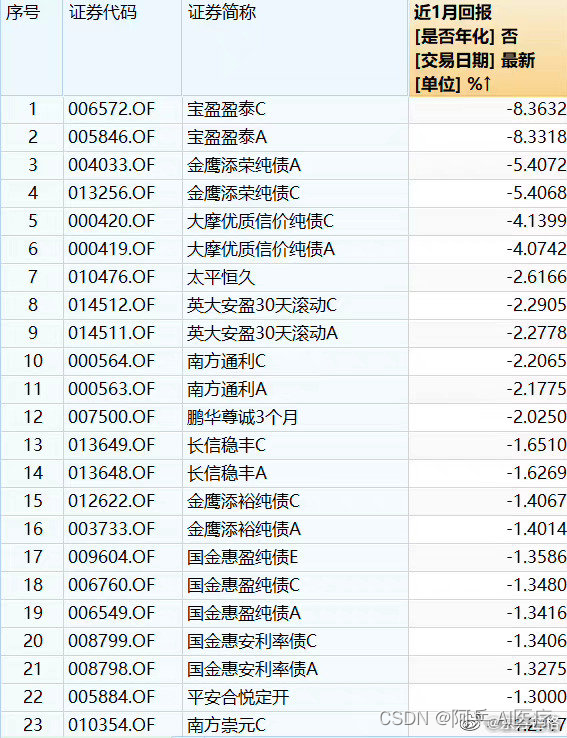
Task: Select code 007500.OF
Action: [x=112, y=417]
